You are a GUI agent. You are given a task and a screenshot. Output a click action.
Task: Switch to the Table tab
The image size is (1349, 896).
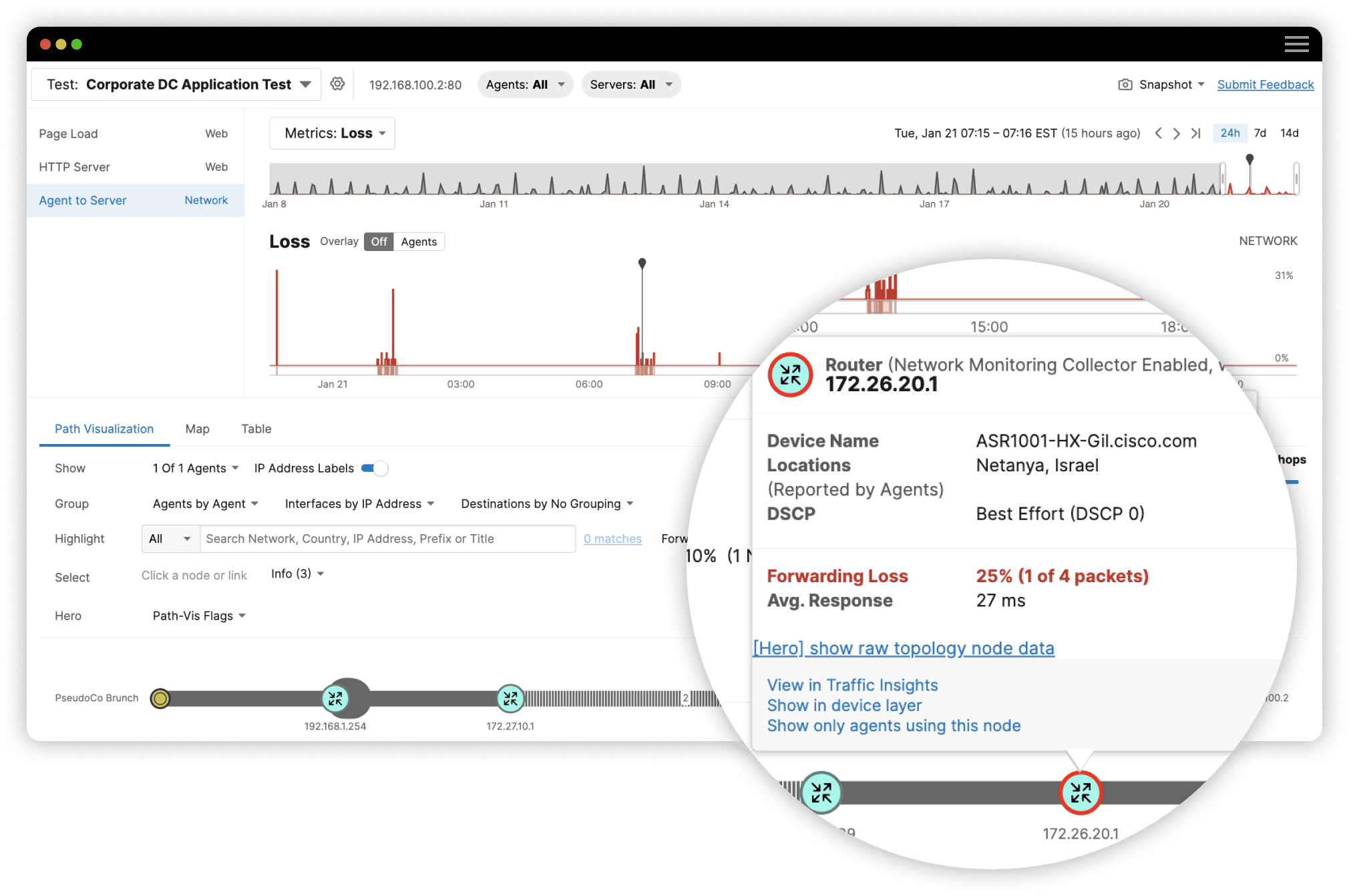[256, 429]
